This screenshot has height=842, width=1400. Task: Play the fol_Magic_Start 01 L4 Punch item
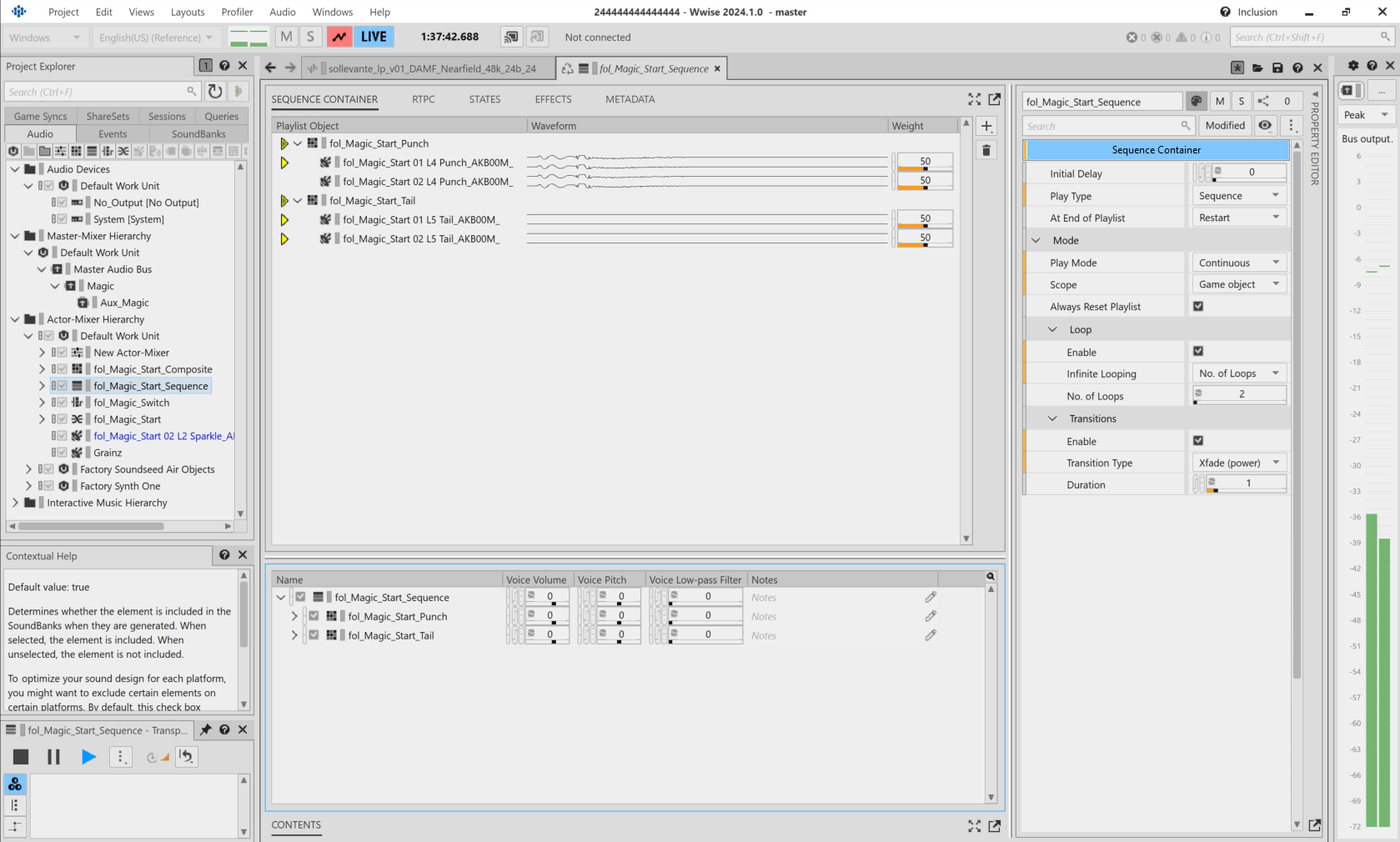284,163
